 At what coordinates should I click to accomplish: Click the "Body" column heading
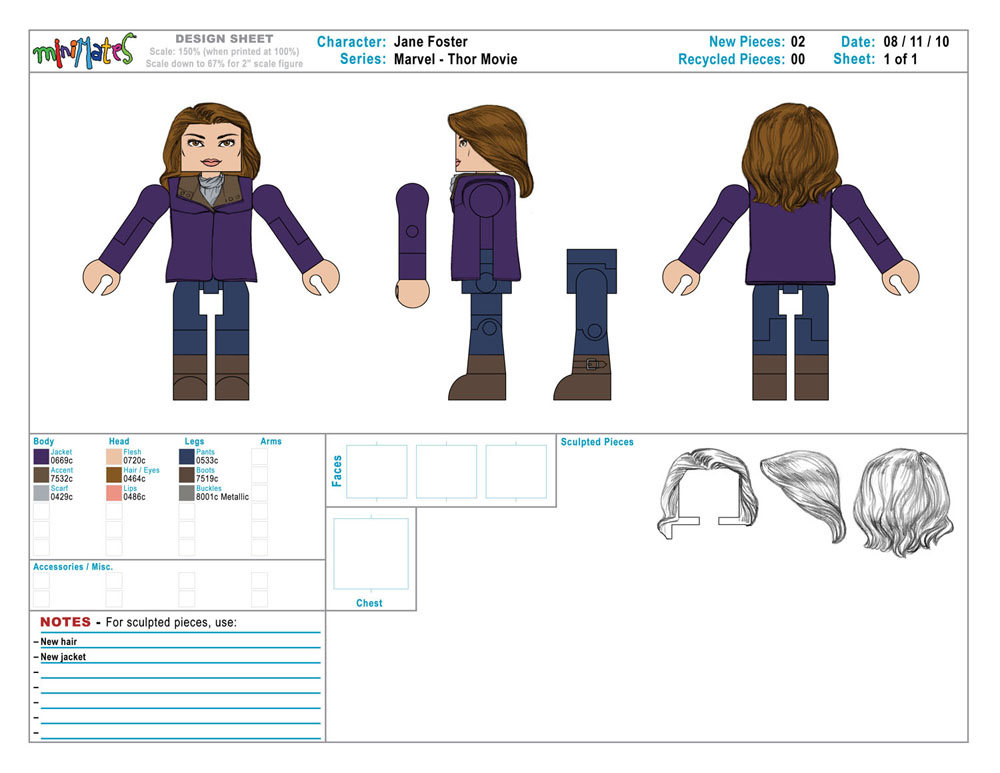43,441
